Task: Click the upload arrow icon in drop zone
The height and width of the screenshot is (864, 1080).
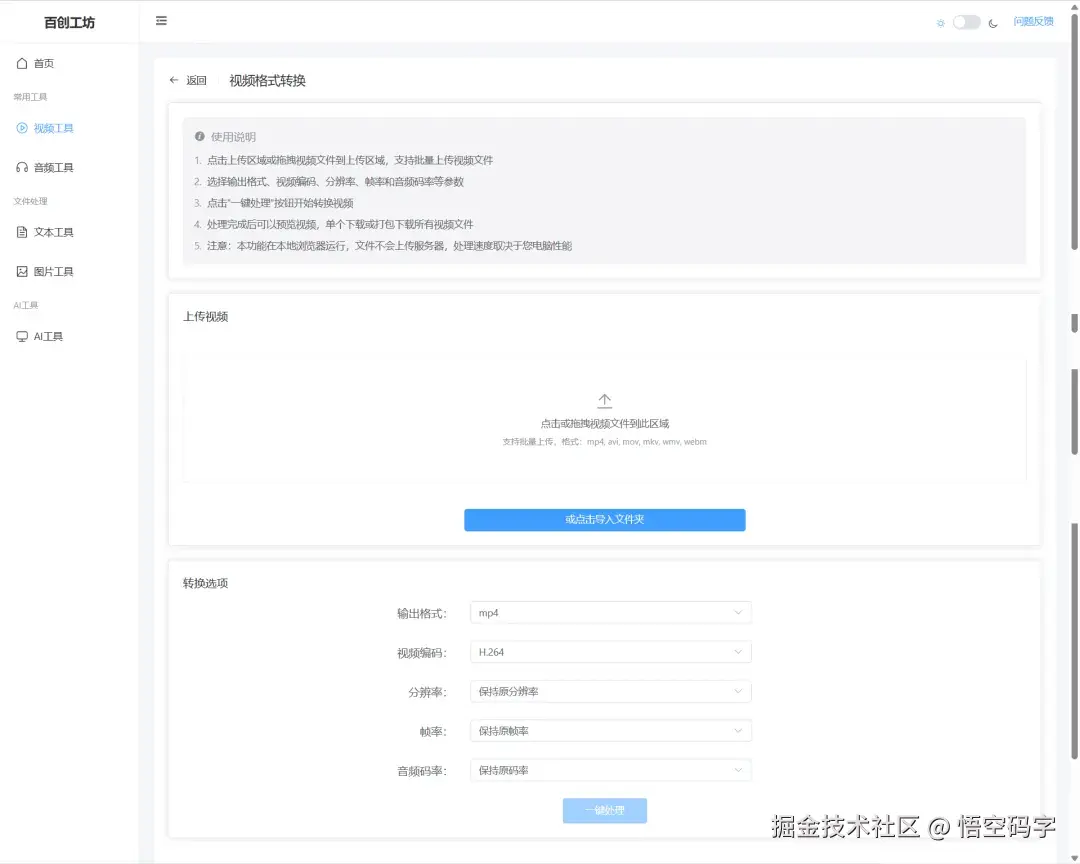Action: tap(604, 400)
